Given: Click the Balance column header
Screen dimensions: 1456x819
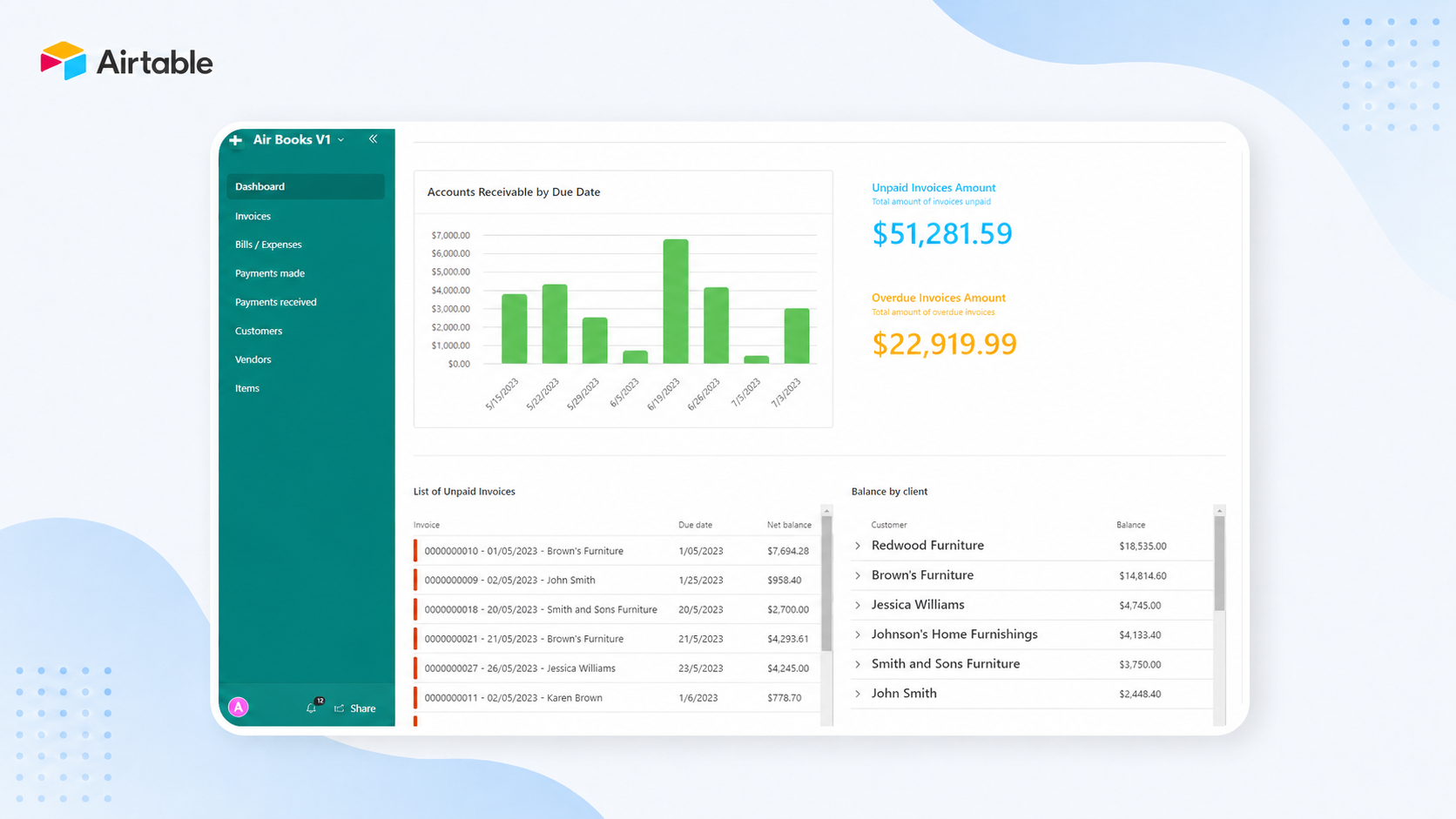Looking at the screenshot, I should (1131, 525).
